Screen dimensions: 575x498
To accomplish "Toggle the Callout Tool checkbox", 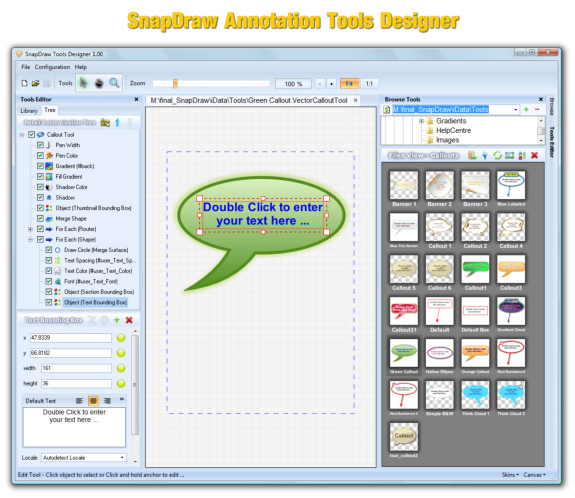I will click(x=32, y=135).
